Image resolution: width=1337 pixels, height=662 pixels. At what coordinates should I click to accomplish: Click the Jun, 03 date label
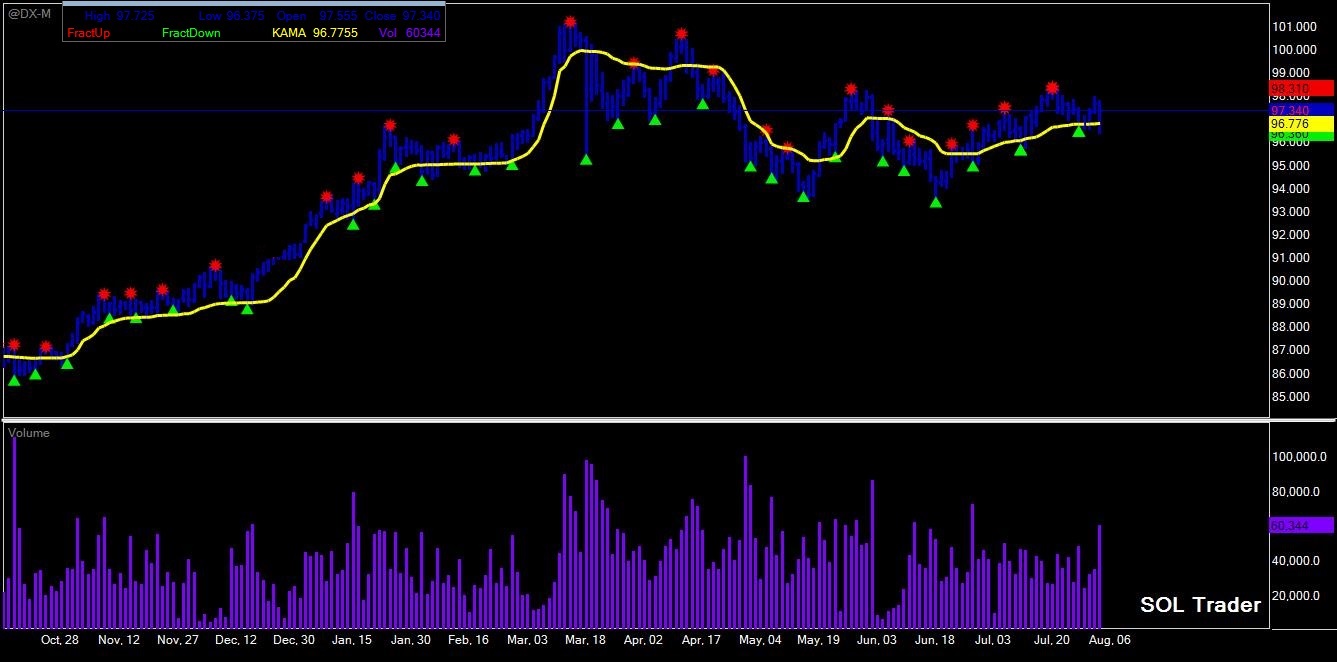tap(877, 639)
